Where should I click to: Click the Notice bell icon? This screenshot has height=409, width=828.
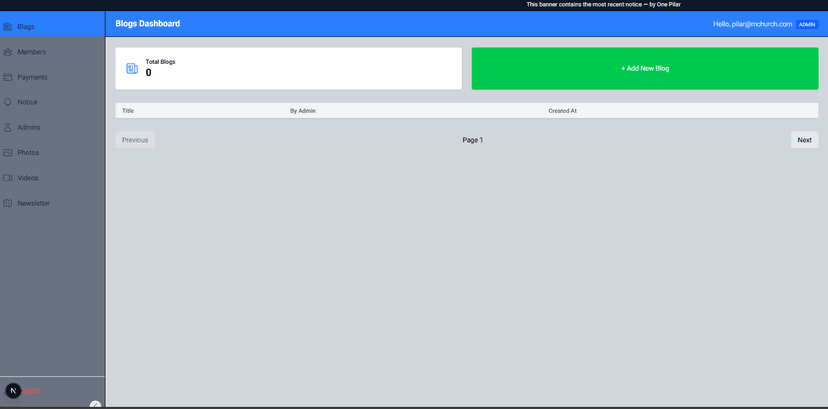(x=7, y=102)
